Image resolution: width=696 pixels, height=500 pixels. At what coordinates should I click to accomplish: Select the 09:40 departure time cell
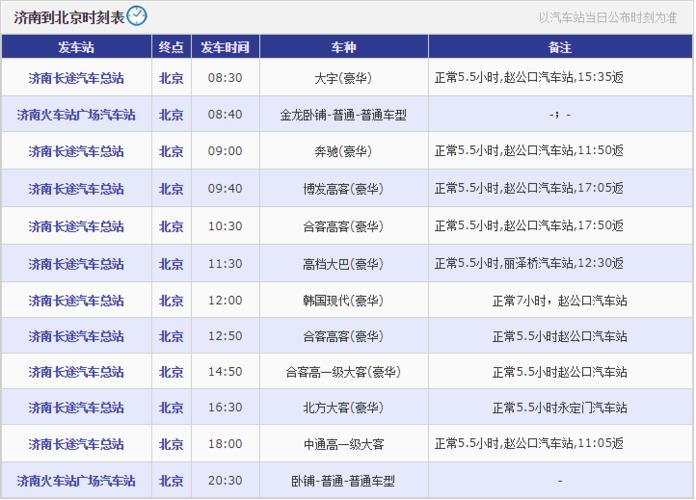click(225, 188)
